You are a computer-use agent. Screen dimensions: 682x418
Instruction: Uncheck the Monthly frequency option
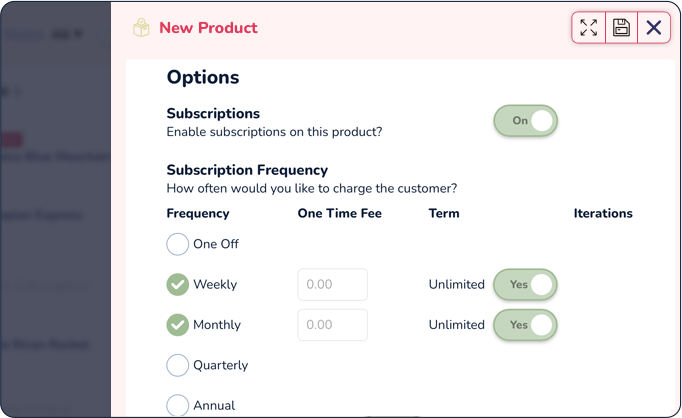click(x=177, y=325)
